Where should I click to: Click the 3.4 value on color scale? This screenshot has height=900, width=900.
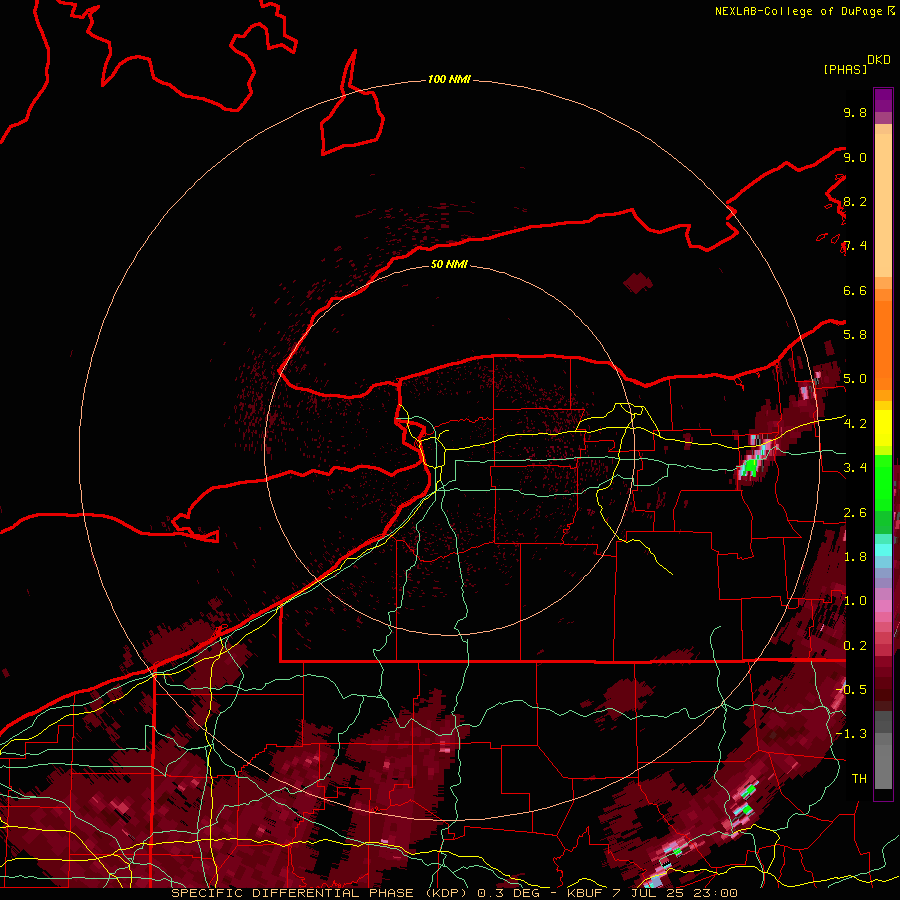pos(855,467)
